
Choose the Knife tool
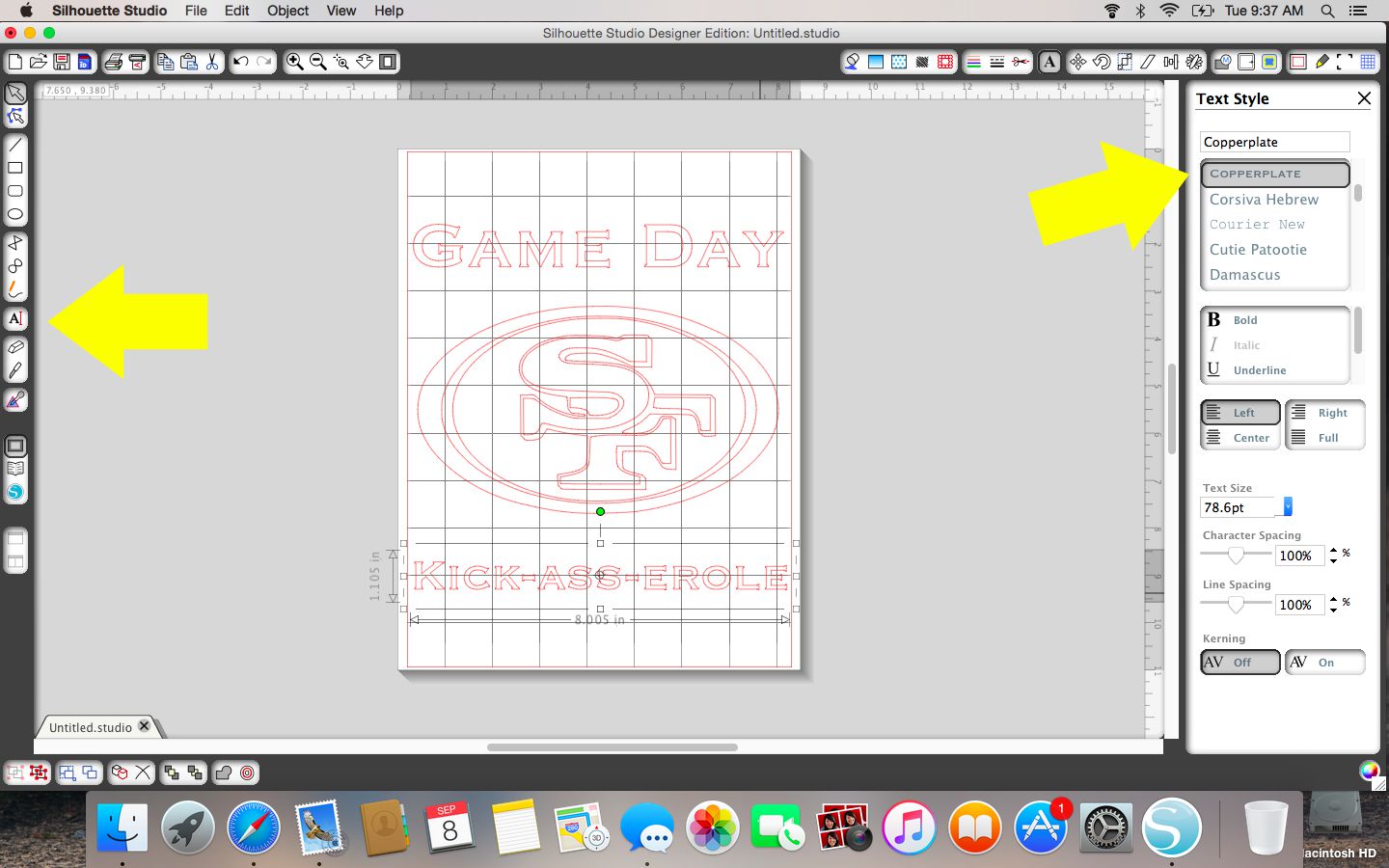click(x=15, y=370)
